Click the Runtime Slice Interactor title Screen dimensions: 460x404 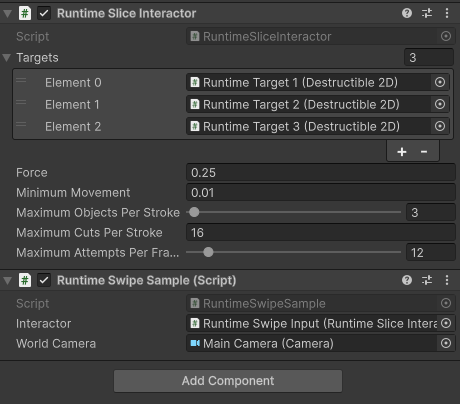[126, 13]
